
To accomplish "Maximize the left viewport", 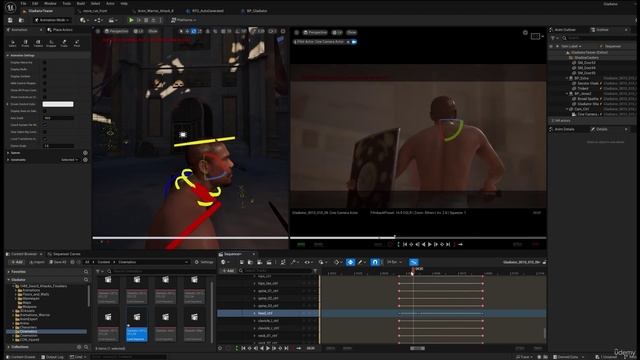I will tap(283, 31).
